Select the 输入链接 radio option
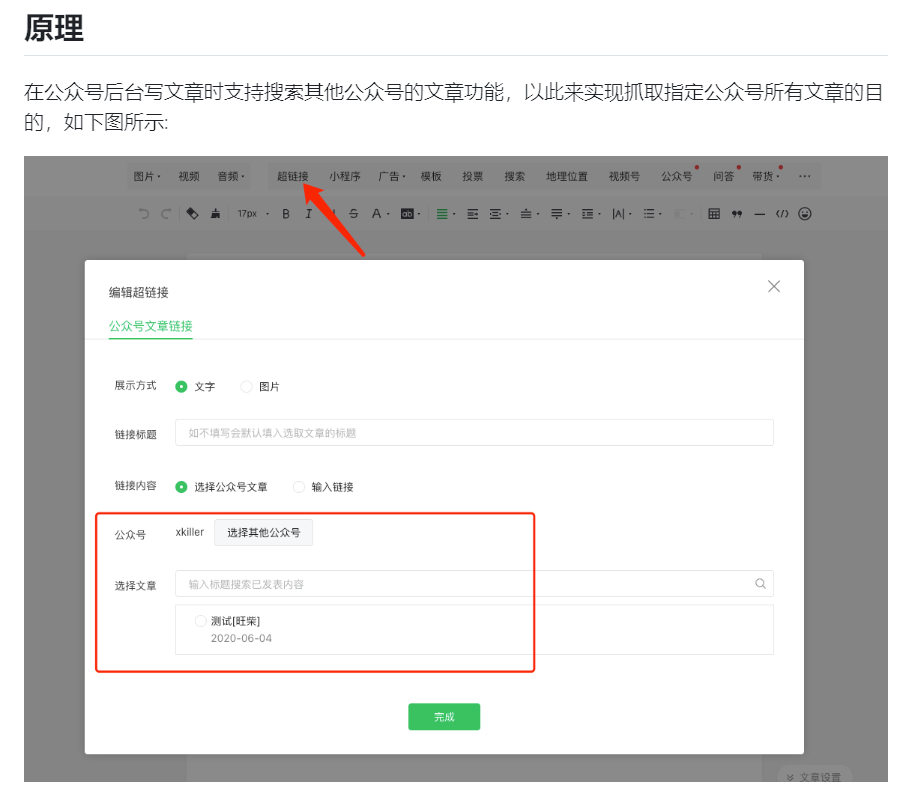 click(x=299, y=487)
